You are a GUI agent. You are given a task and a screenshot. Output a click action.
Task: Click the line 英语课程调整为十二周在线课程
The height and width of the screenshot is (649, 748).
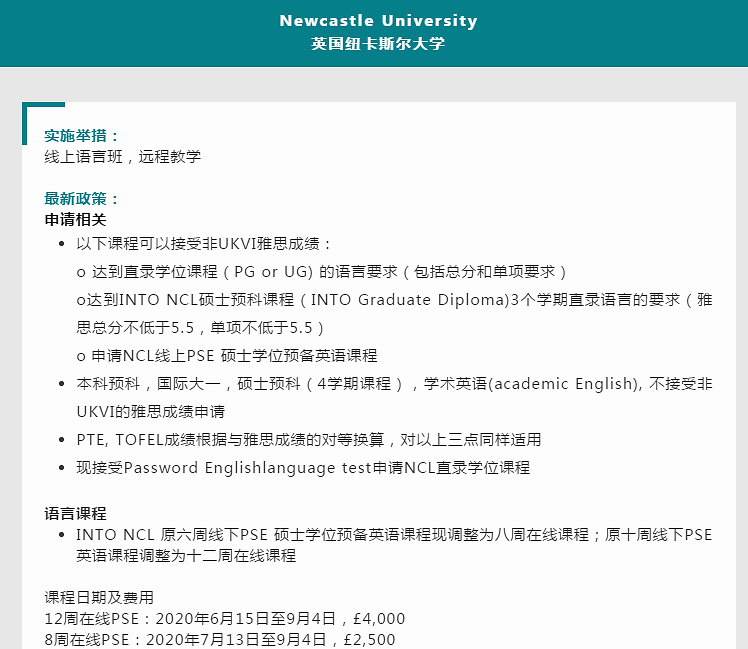pos(187,555)
